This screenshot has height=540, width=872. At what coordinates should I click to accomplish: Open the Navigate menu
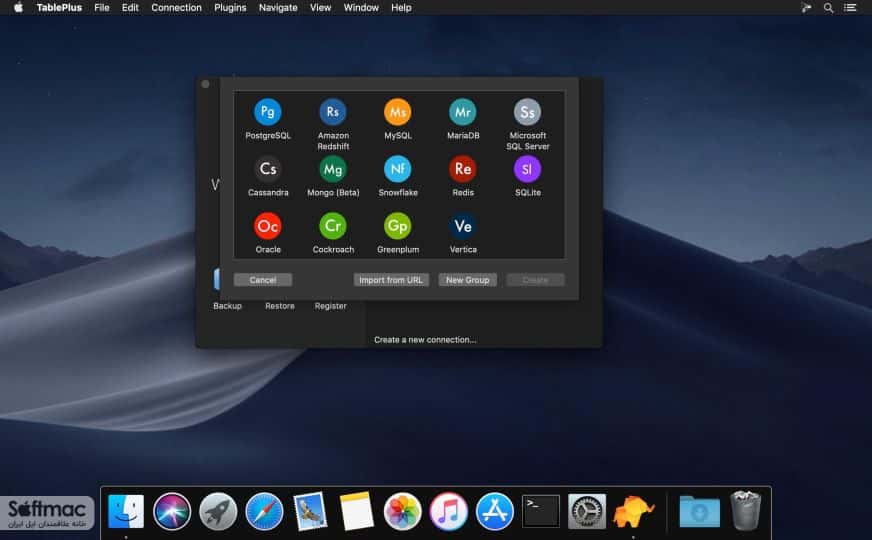point(278,8)
